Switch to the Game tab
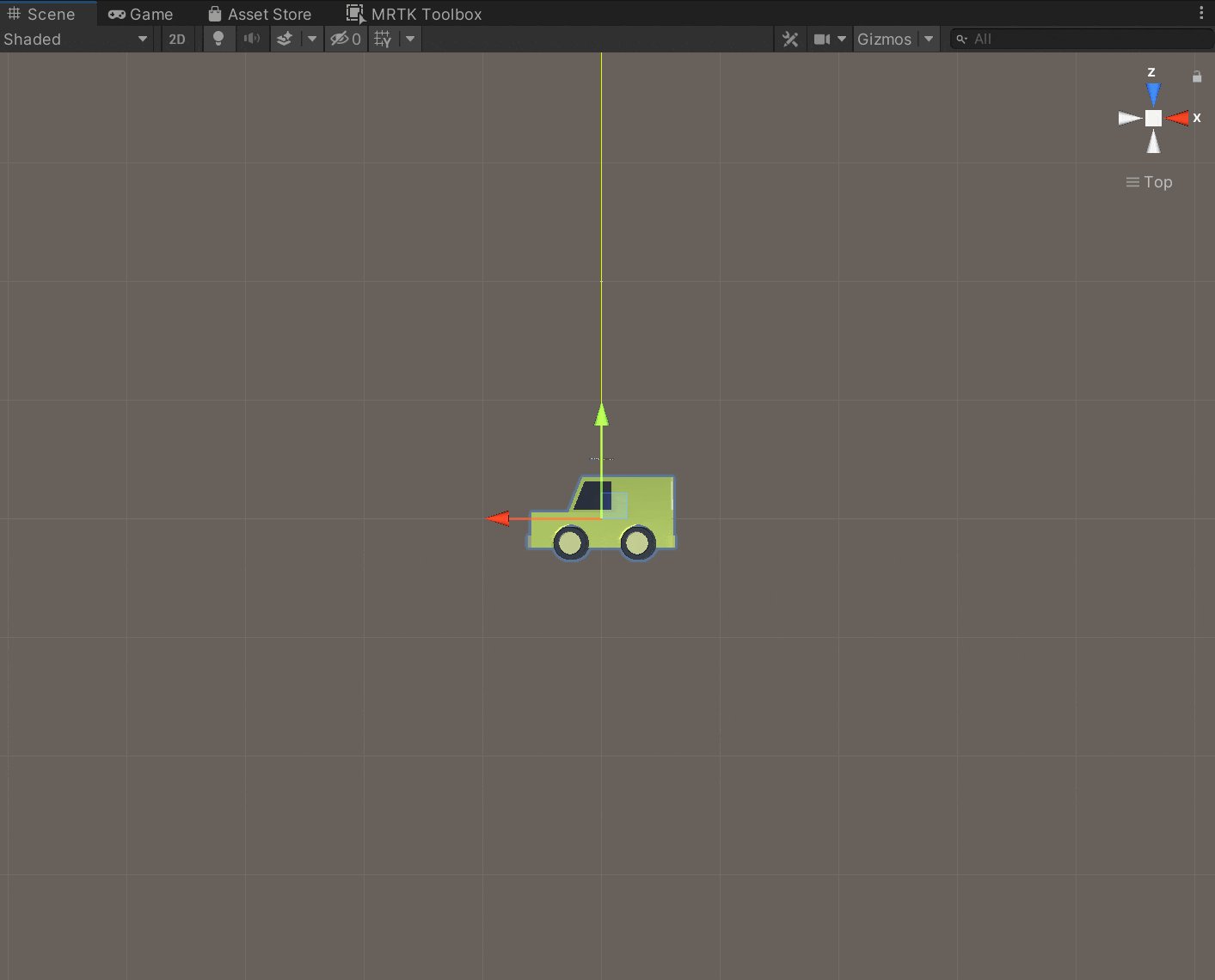1215x980 pixels. tap(140, 14)
